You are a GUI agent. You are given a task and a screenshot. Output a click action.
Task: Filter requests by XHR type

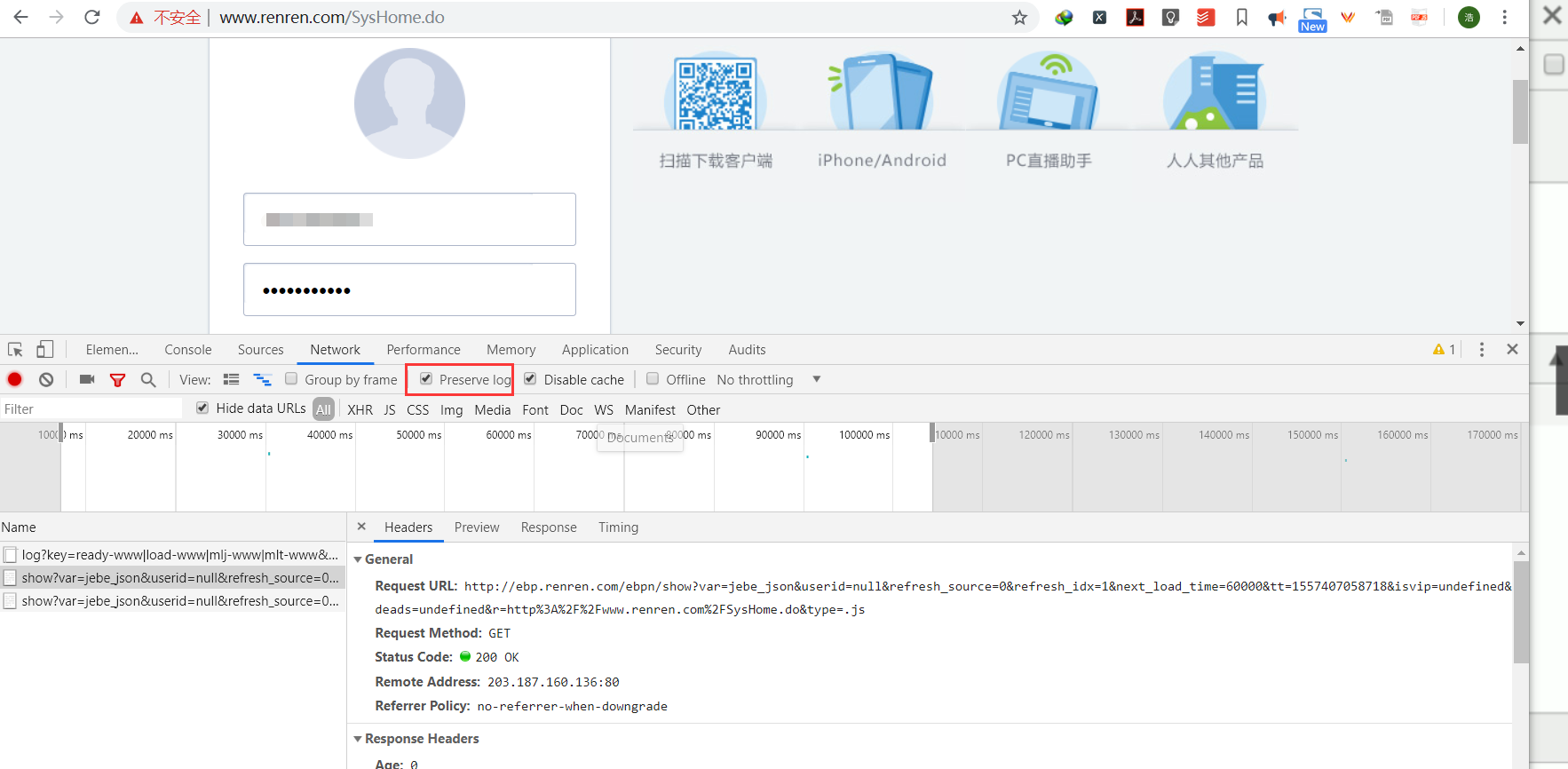point(360,410)
